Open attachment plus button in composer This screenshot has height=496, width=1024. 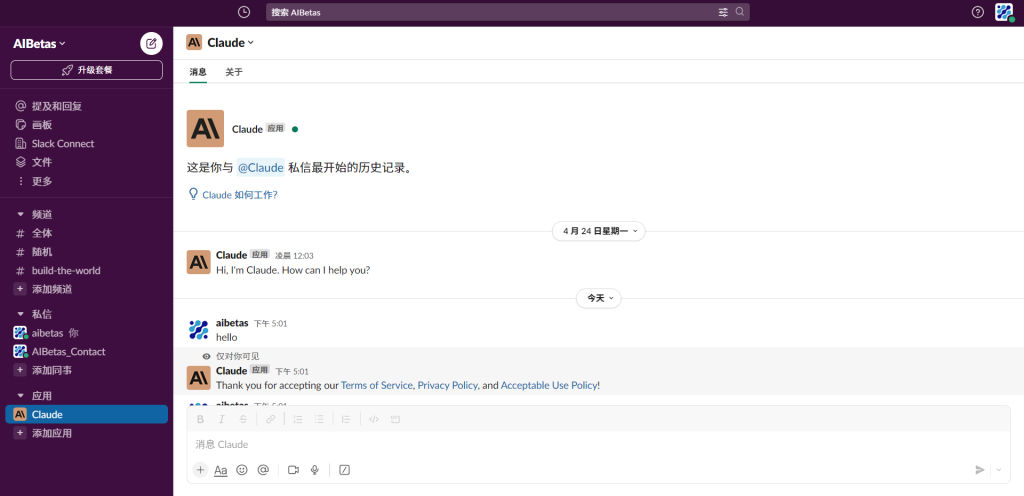pyautogui.click(x=200, y=469)
